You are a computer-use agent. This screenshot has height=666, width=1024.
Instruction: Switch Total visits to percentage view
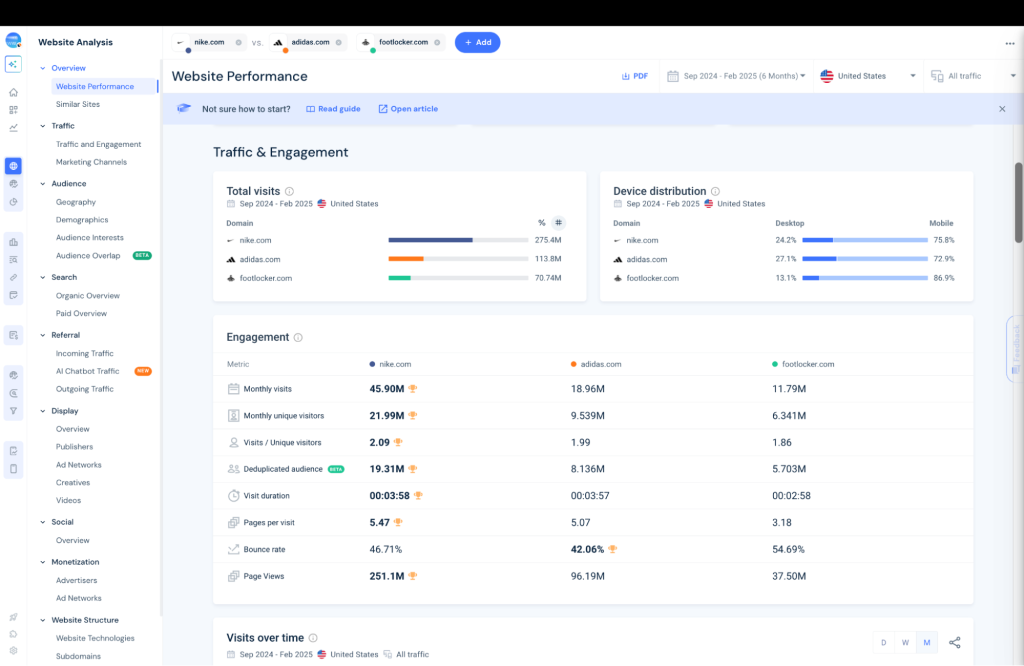point(541,222)
